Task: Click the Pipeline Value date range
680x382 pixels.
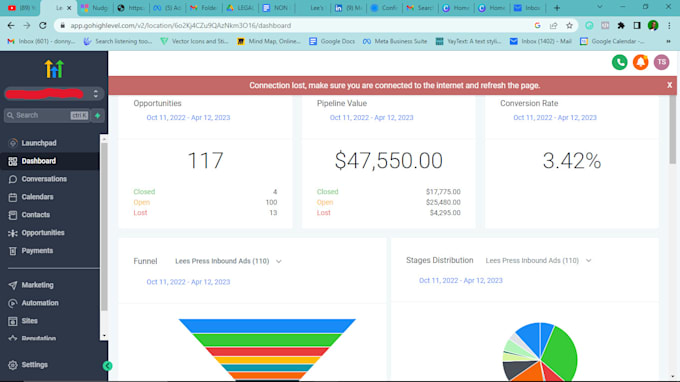Action: click(x=372, y=118)
